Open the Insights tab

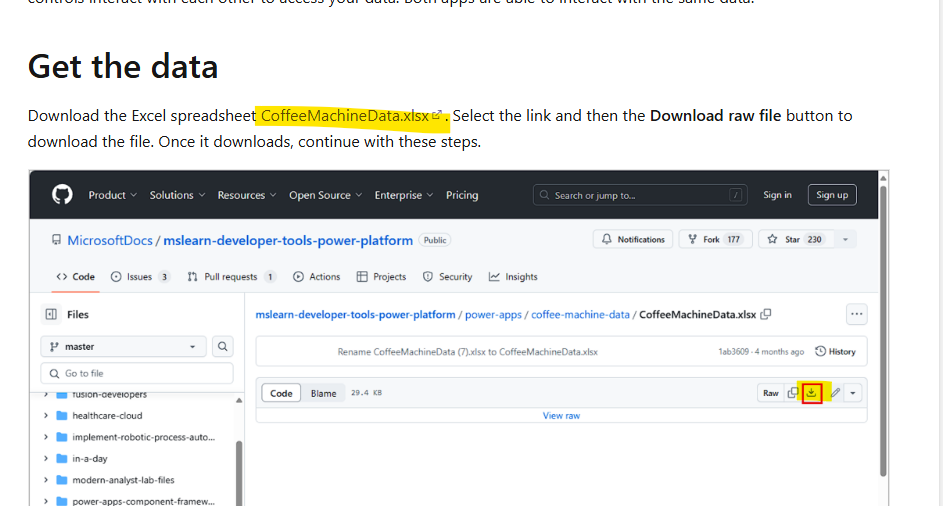513,277
